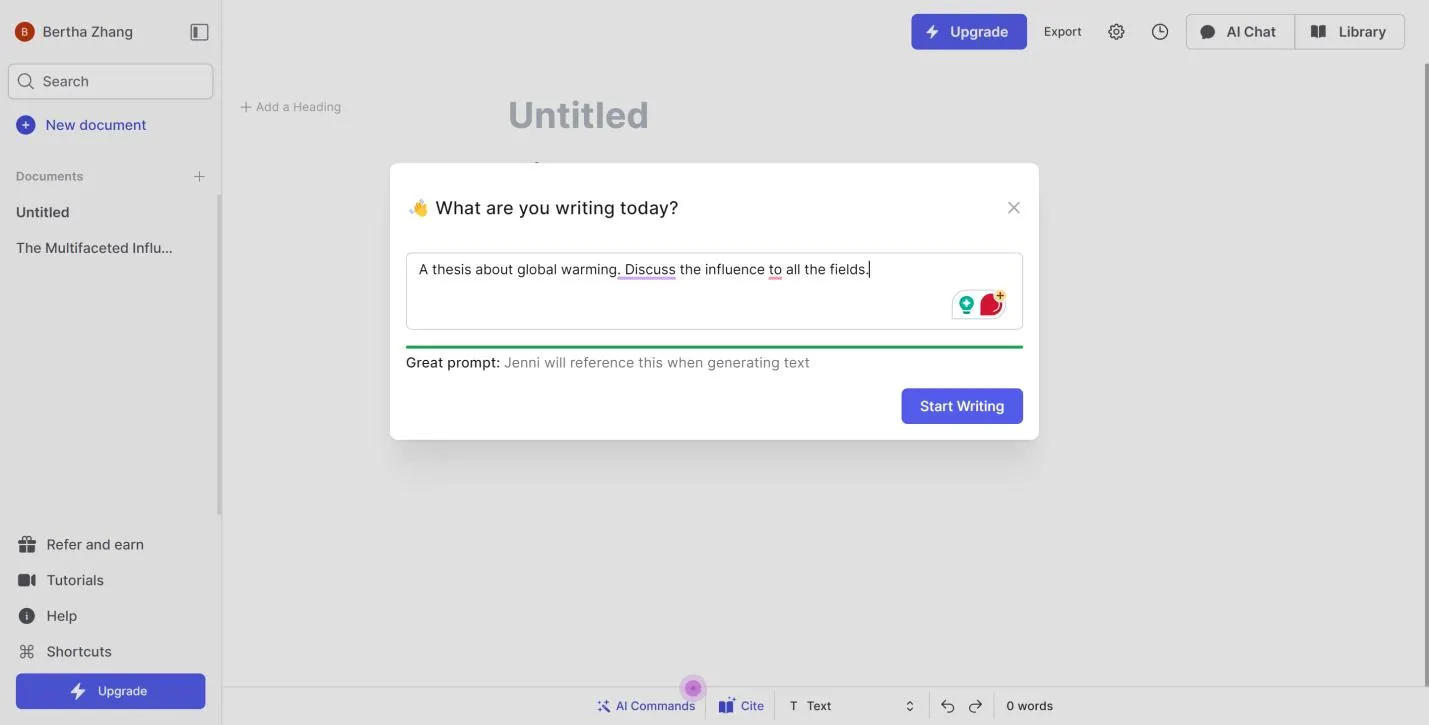Screen dimensions: 1429x725
Task: Click the search magnifier in the sidebar
Action: (26, 81)
